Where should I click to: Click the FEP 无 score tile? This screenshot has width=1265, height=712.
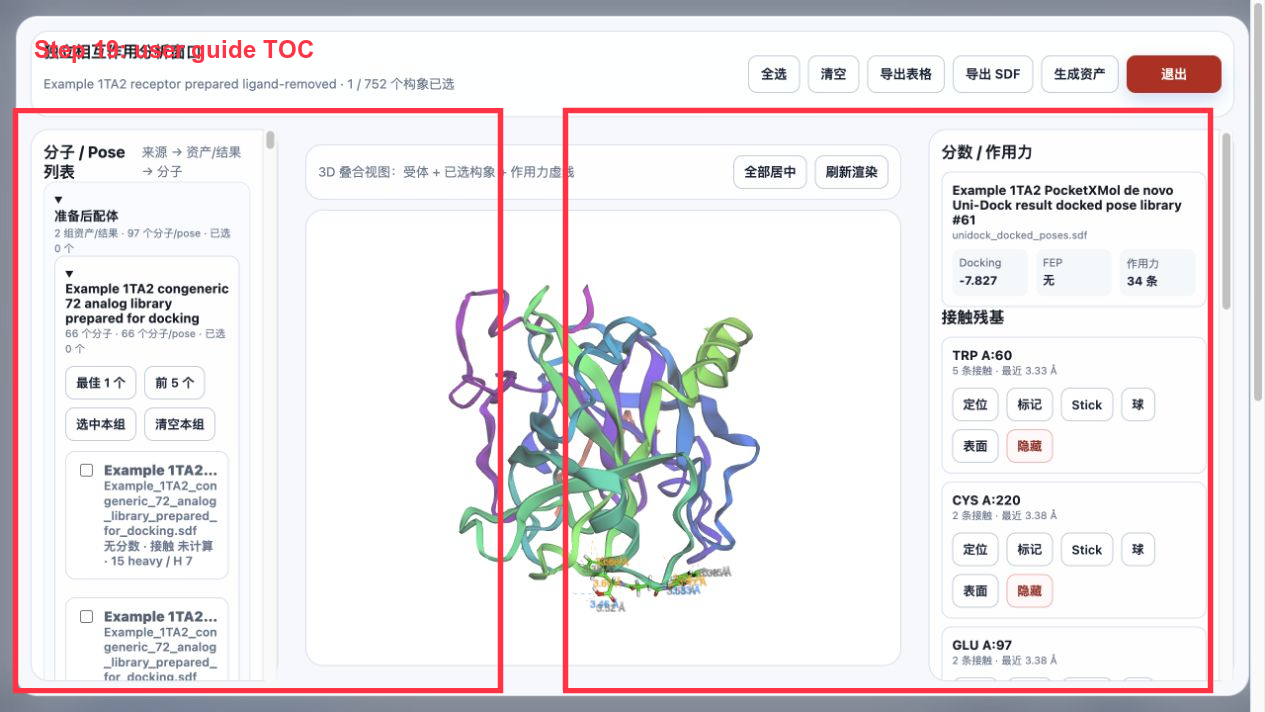1073,272
